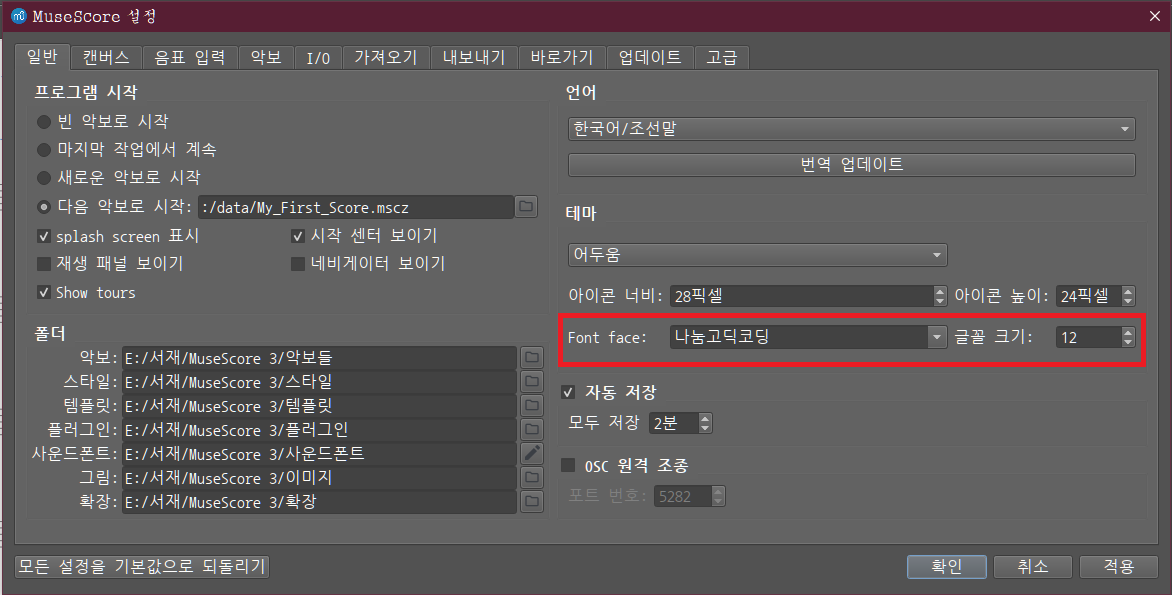The width and height of the screenshot is (1172, 595).
Task: Enable 재생 패널 보이기 checkbox
Action: pyautogui.click(x=44, y=264)
